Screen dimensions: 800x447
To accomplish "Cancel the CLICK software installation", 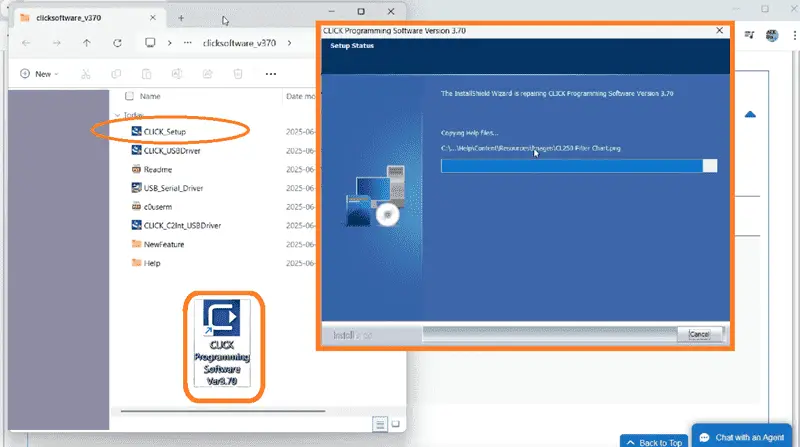I will coord(699,335).
